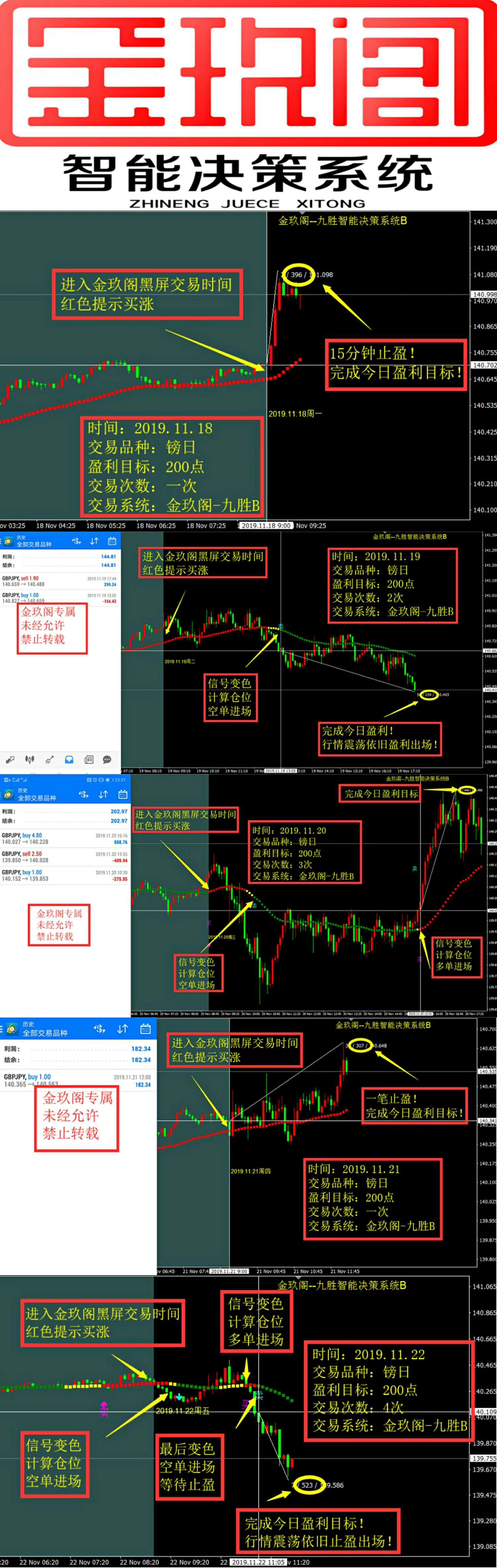Click the 2019.11.18 9:00 time label on the first chart axis

[265, 525]
